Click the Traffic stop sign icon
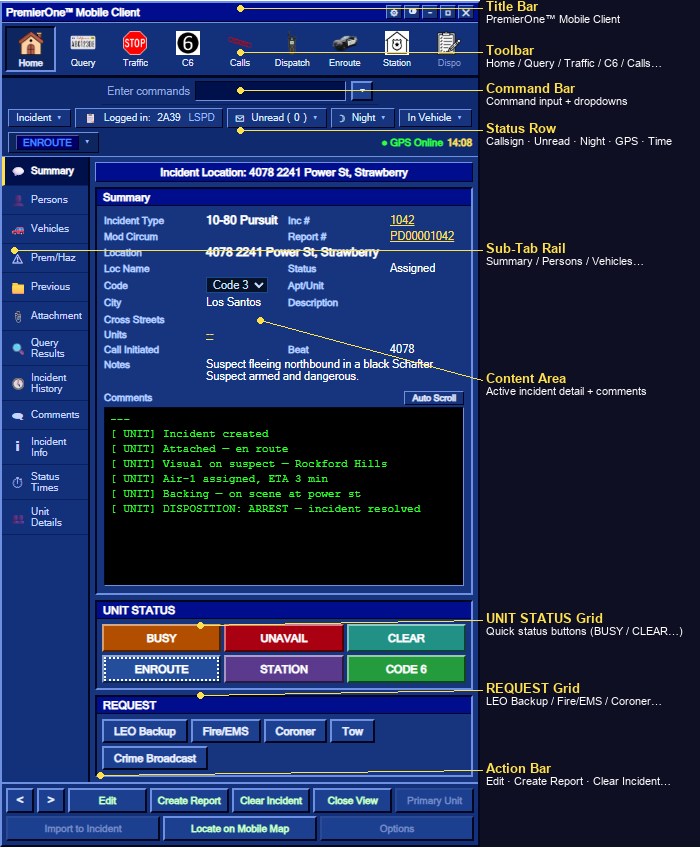This screenshot has height=847, width=700. 135,43
